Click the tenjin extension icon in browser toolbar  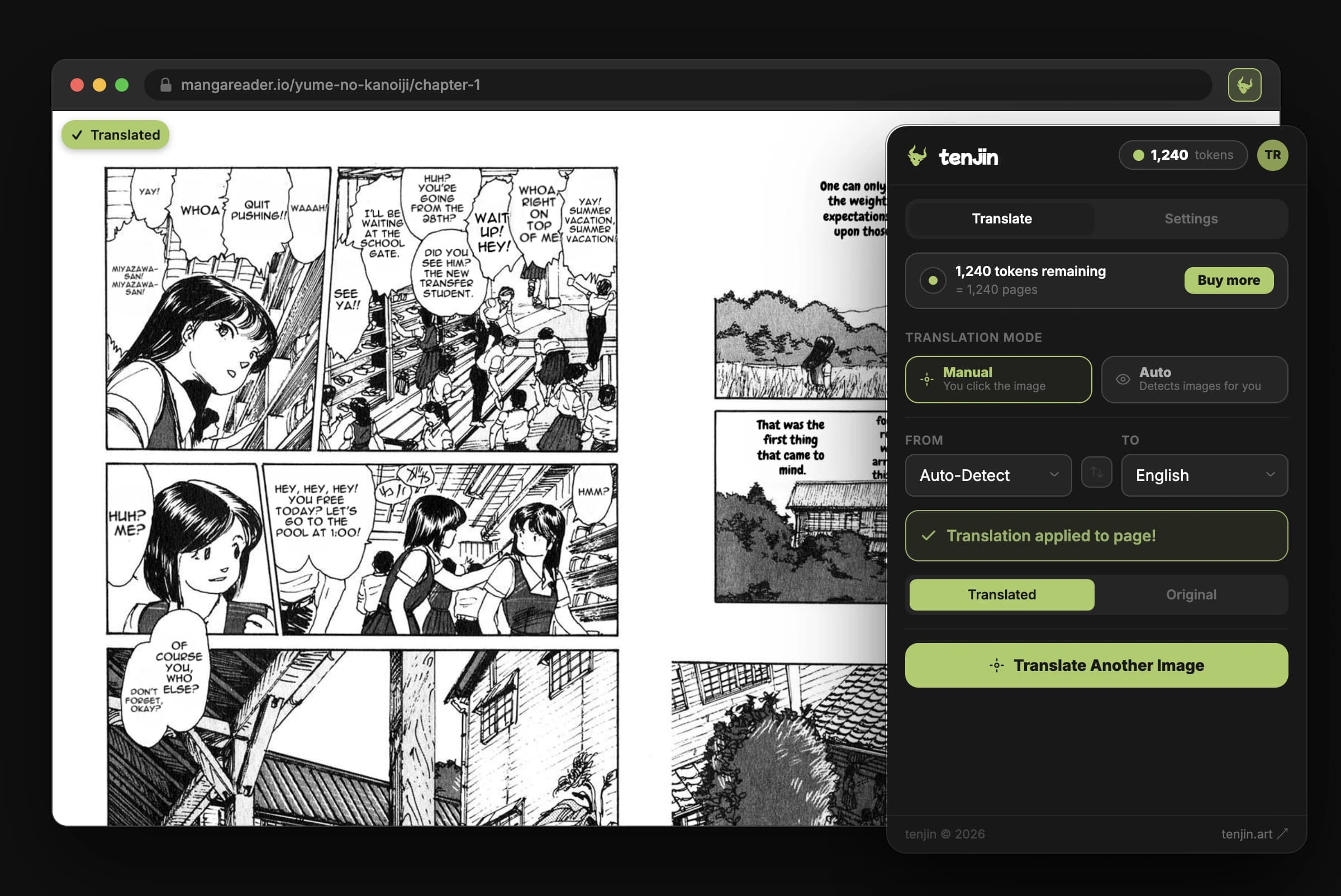point(1244,85)
